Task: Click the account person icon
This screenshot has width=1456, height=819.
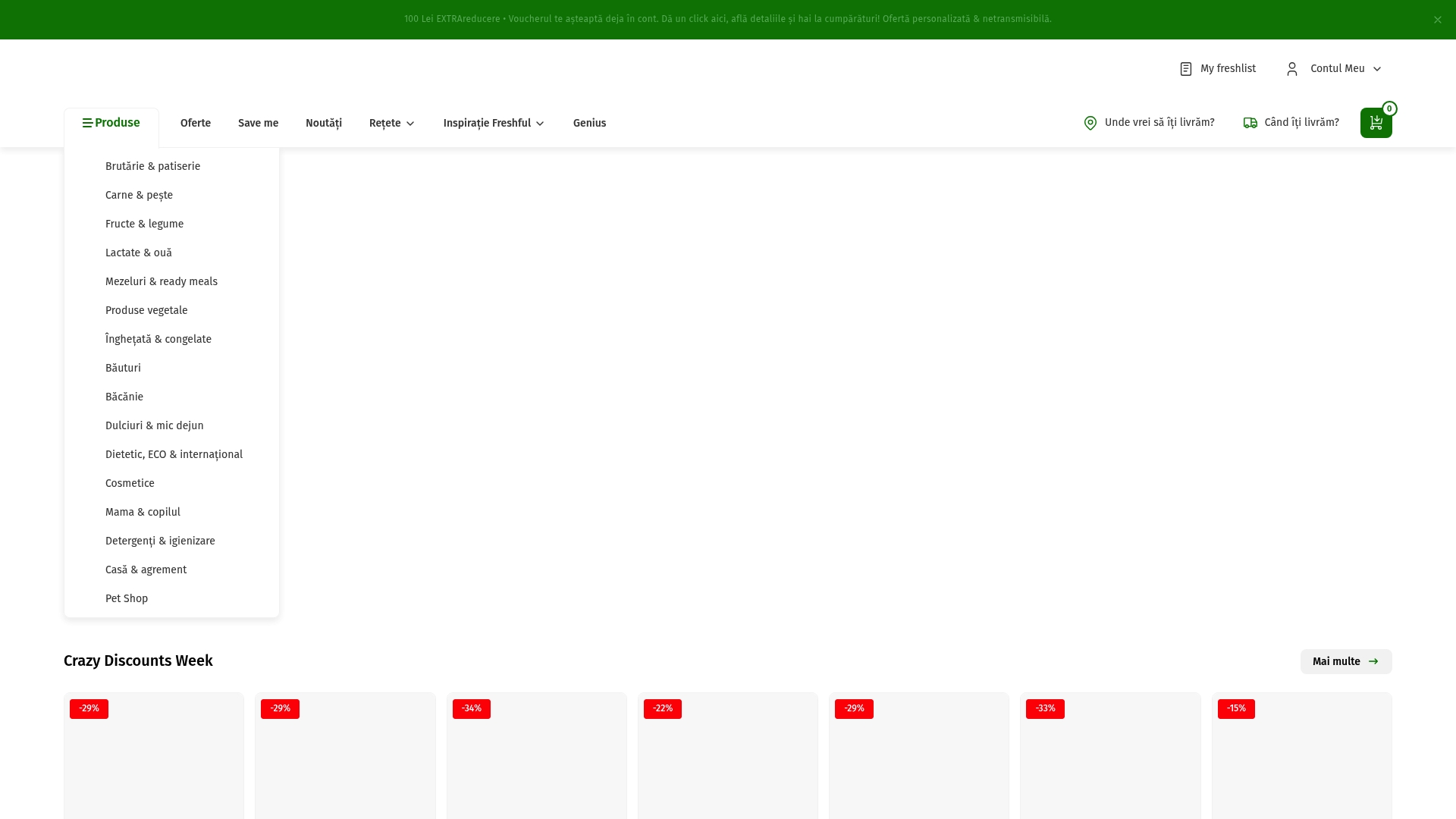Action: click(x=1291, y=68)
